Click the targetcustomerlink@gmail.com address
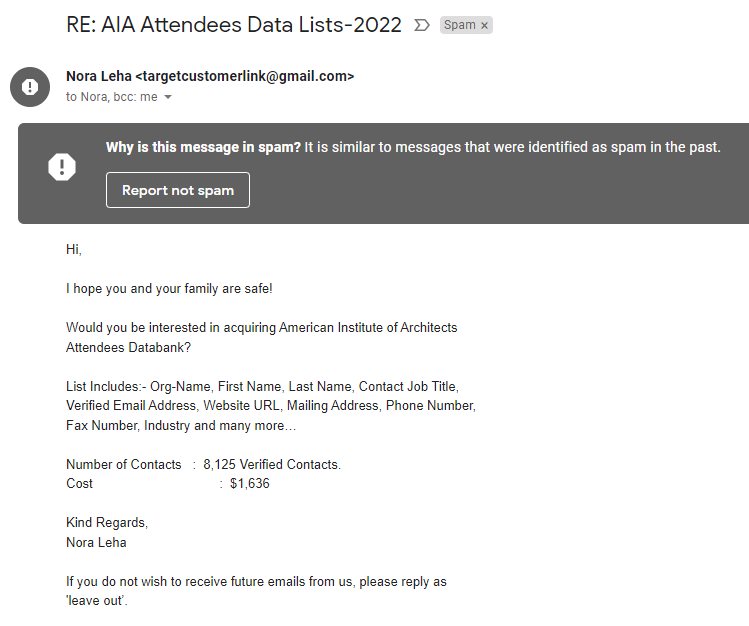This screenshot has height=626, width=749. [x=245, y=76]
